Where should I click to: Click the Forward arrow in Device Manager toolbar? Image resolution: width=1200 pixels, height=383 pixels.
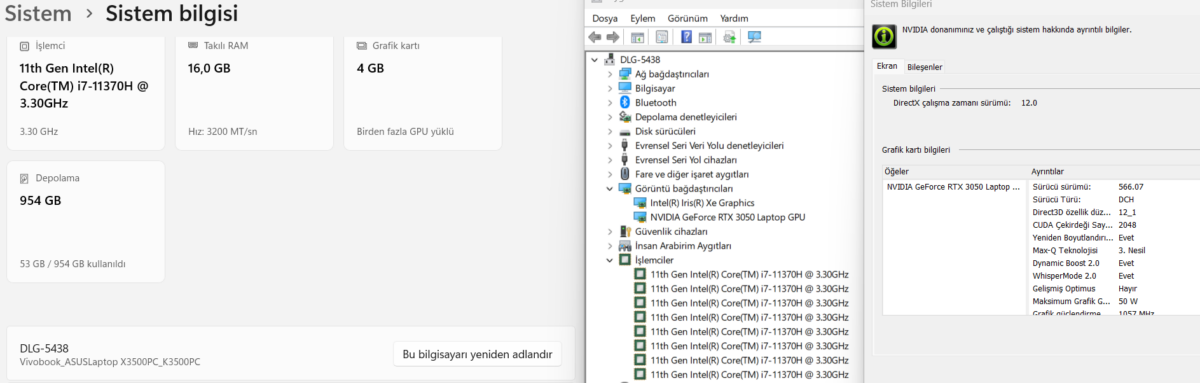click(x=612, y=37)
